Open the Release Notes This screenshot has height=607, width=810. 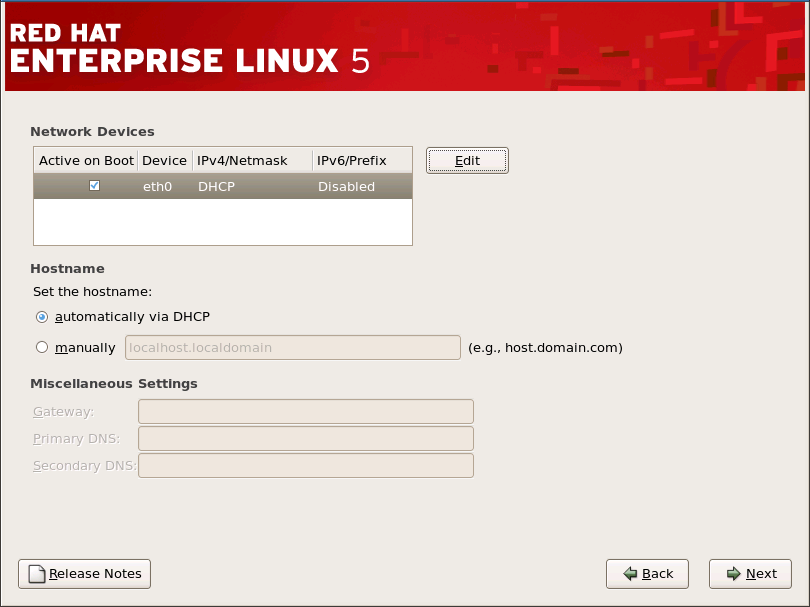point(84,573)
